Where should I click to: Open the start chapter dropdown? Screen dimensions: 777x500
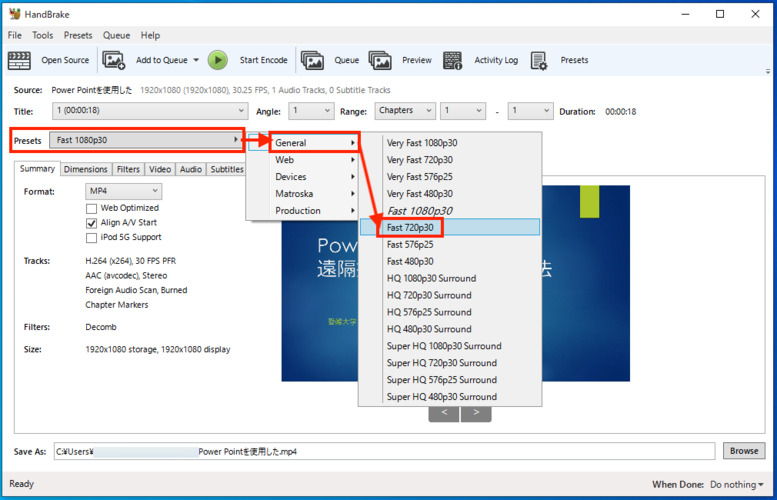click(x=462, y=111)
